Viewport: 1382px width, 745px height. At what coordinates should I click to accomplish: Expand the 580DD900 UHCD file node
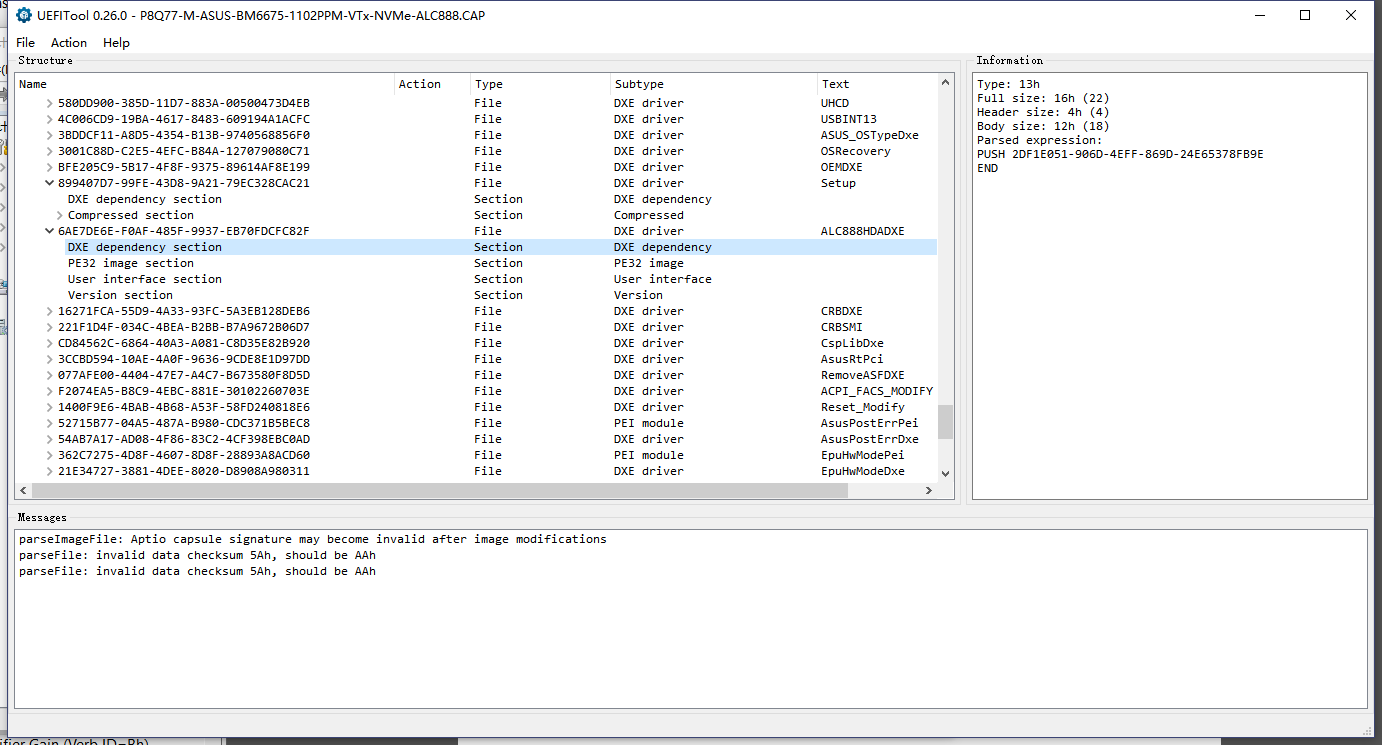50,103
